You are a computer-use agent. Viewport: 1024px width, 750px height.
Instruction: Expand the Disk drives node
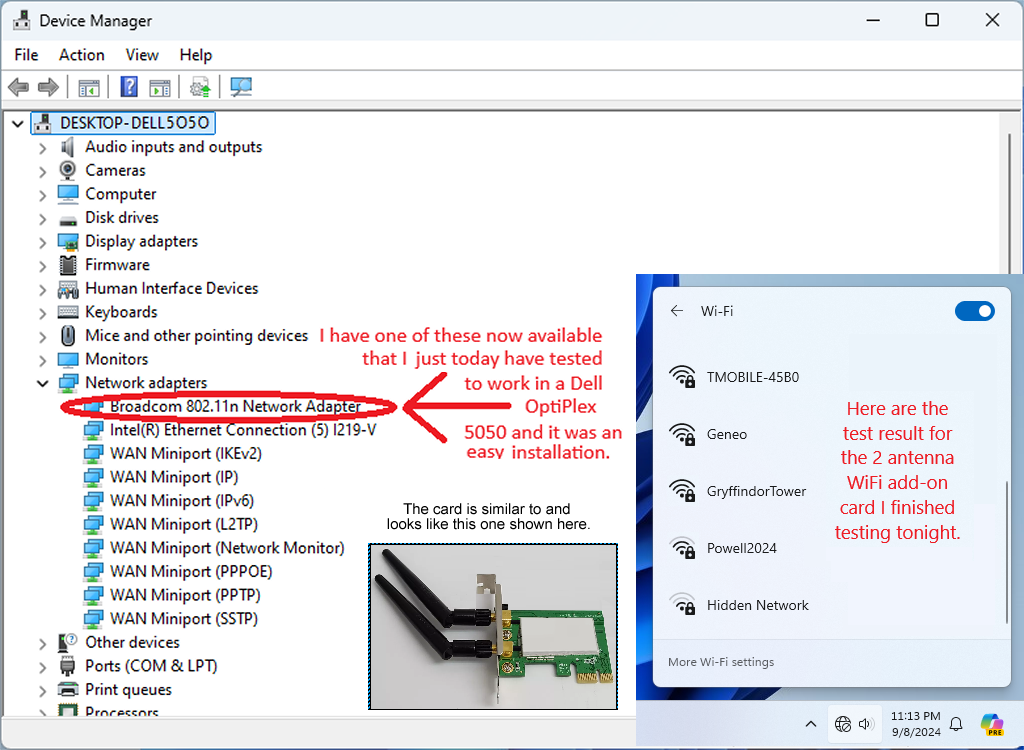tap(42, 219)
